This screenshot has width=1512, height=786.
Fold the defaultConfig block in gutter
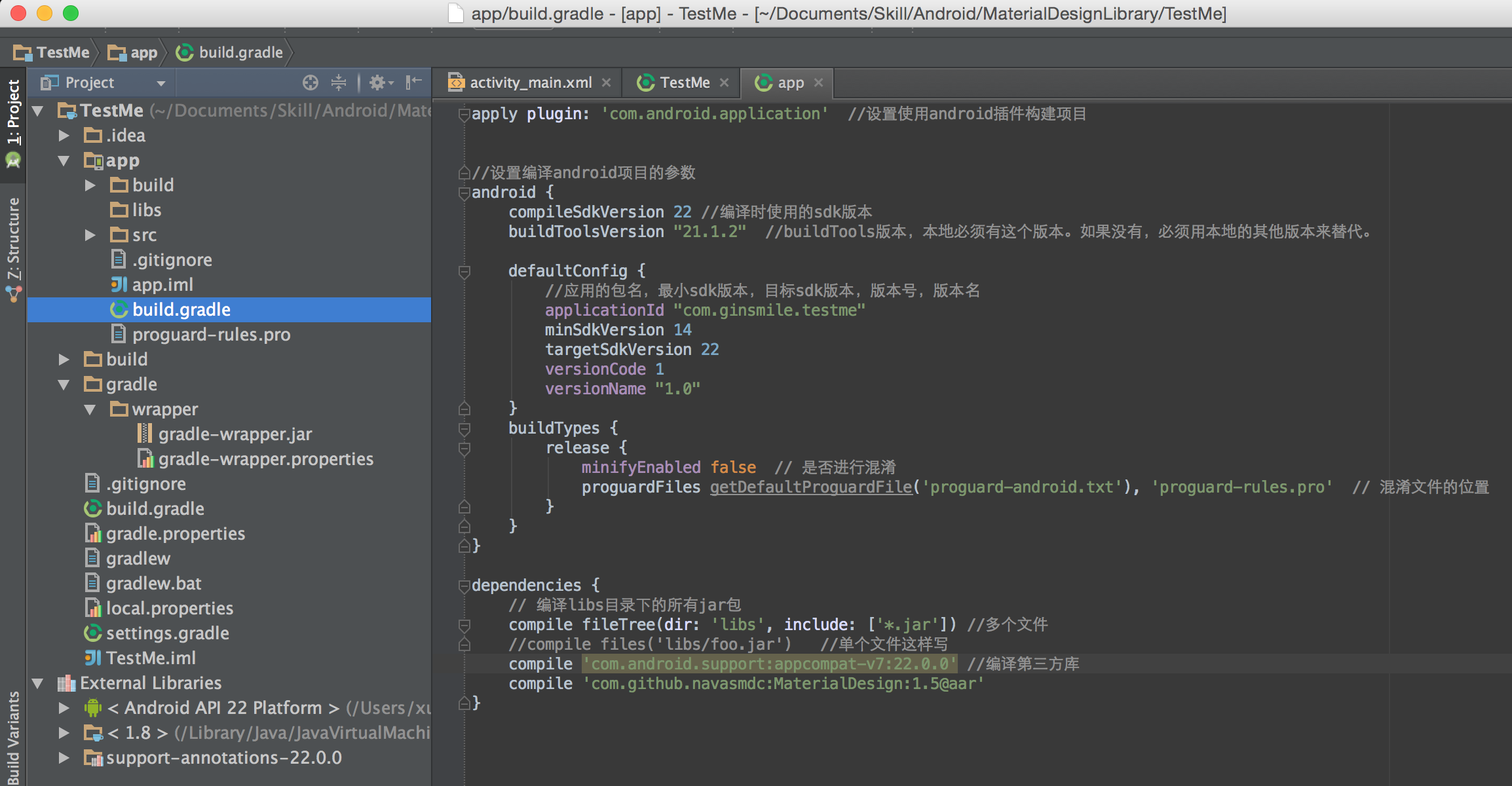pyautogui.click(x=464, y=272)
